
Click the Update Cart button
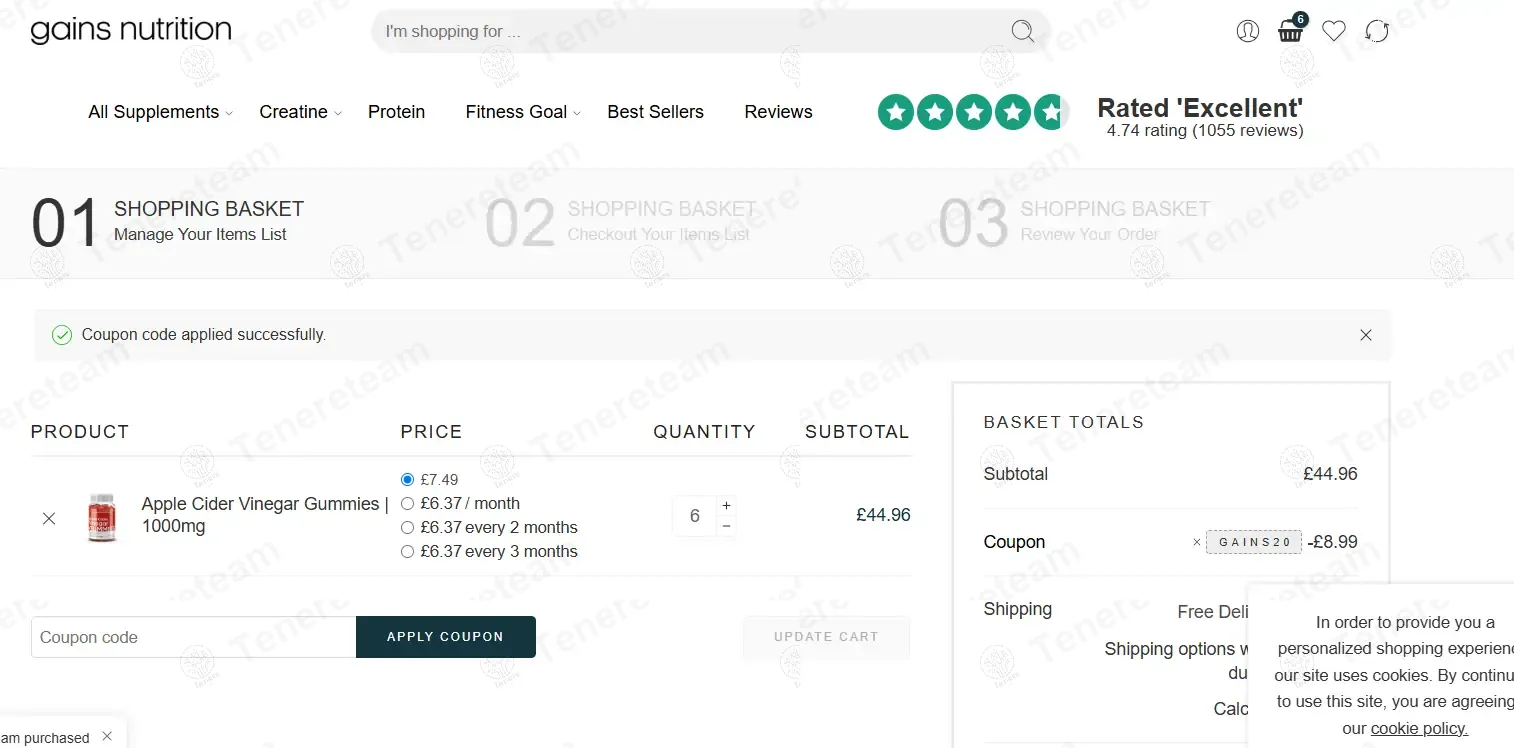pyautogui.click(x=826, y=637)
